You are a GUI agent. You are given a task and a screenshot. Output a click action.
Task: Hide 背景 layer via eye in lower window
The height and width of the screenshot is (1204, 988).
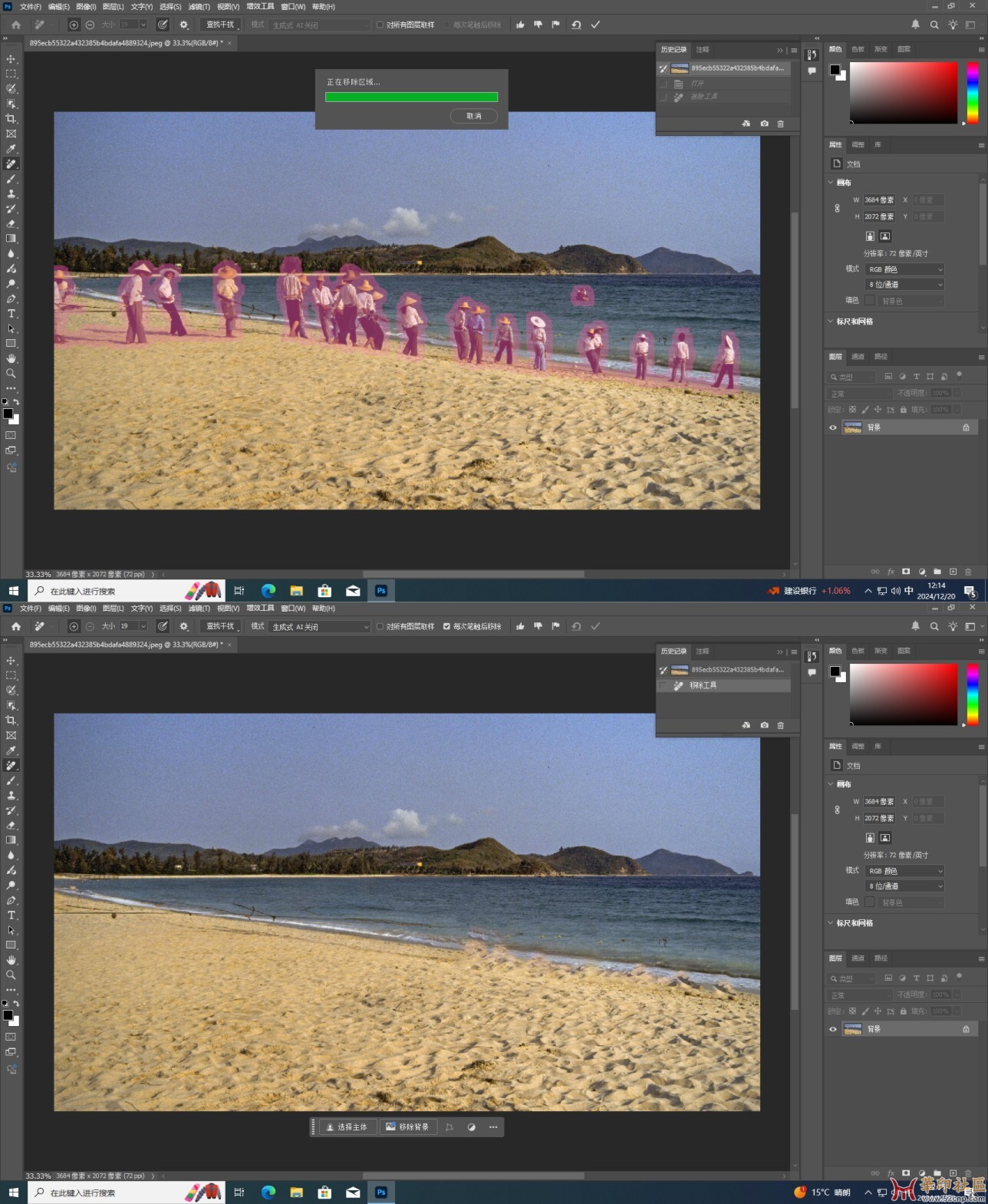[x=833, y=1029]
